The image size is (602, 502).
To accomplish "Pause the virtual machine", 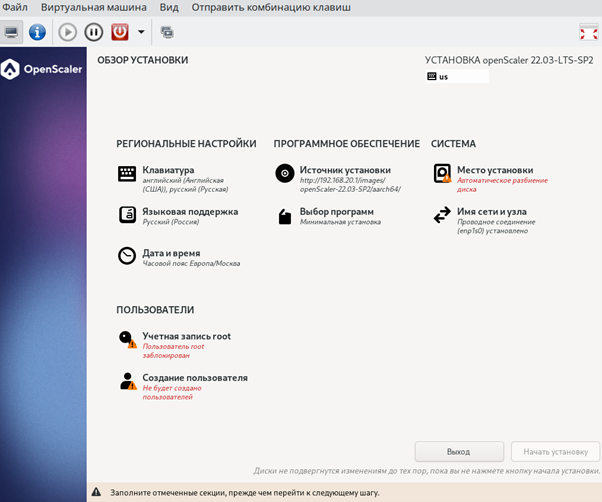I will click(94, 32).
